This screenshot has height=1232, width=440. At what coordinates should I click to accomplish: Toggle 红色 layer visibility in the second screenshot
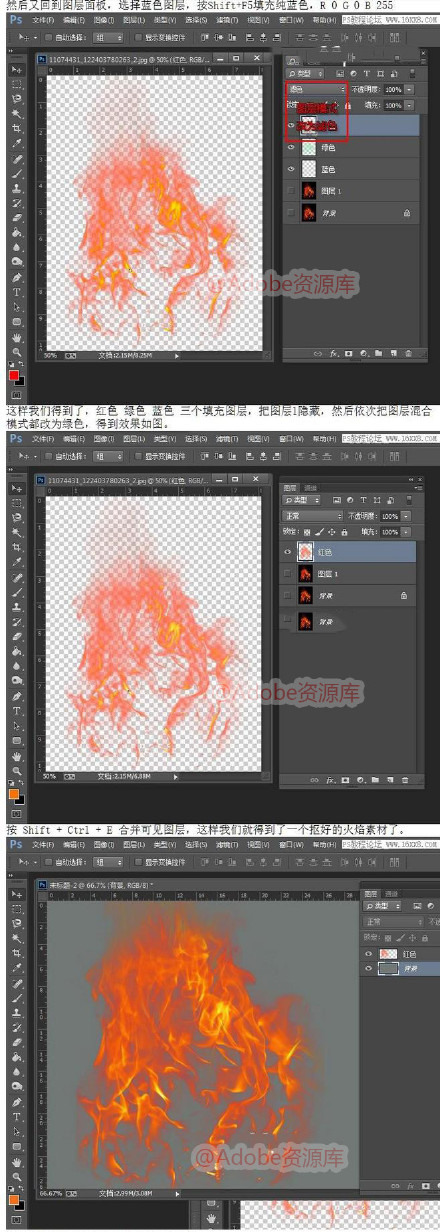[287, 552]
